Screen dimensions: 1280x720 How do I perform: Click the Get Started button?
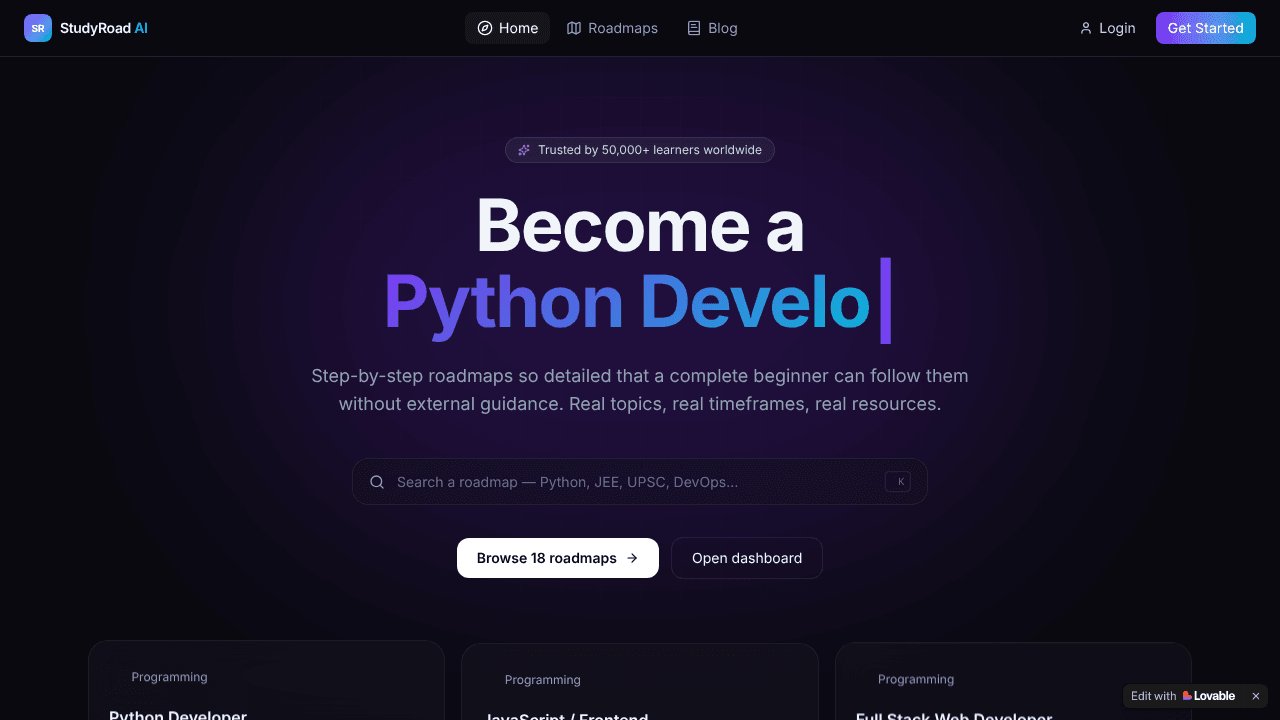(1206, 28)
